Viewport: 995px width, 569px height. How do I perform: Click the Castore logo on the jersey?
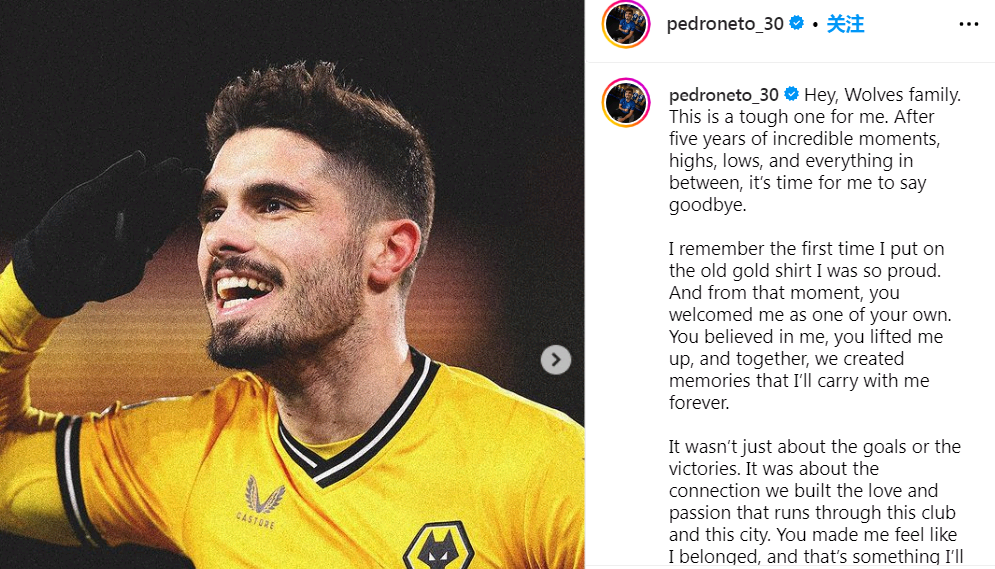point(264,501)
